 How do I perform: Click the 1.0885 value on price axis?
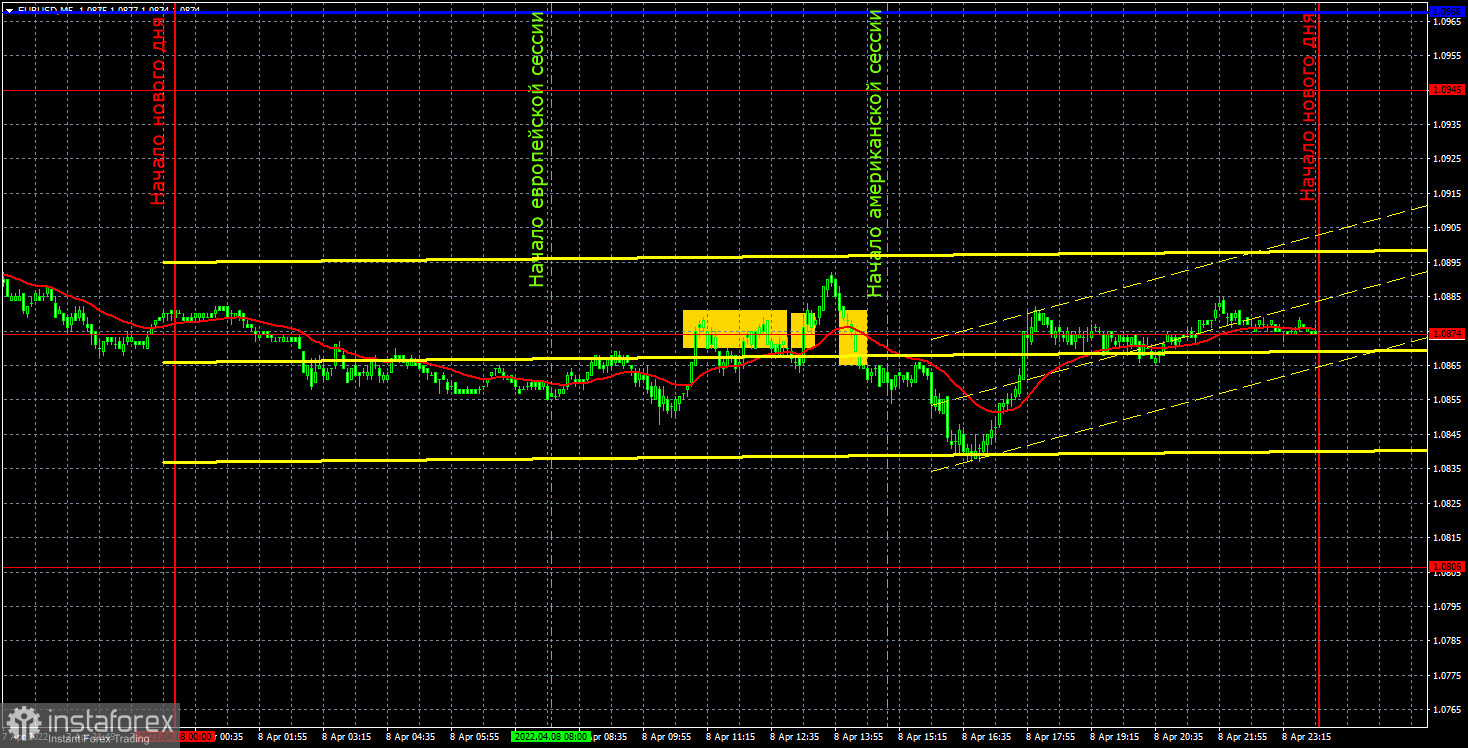(1448, 297)
